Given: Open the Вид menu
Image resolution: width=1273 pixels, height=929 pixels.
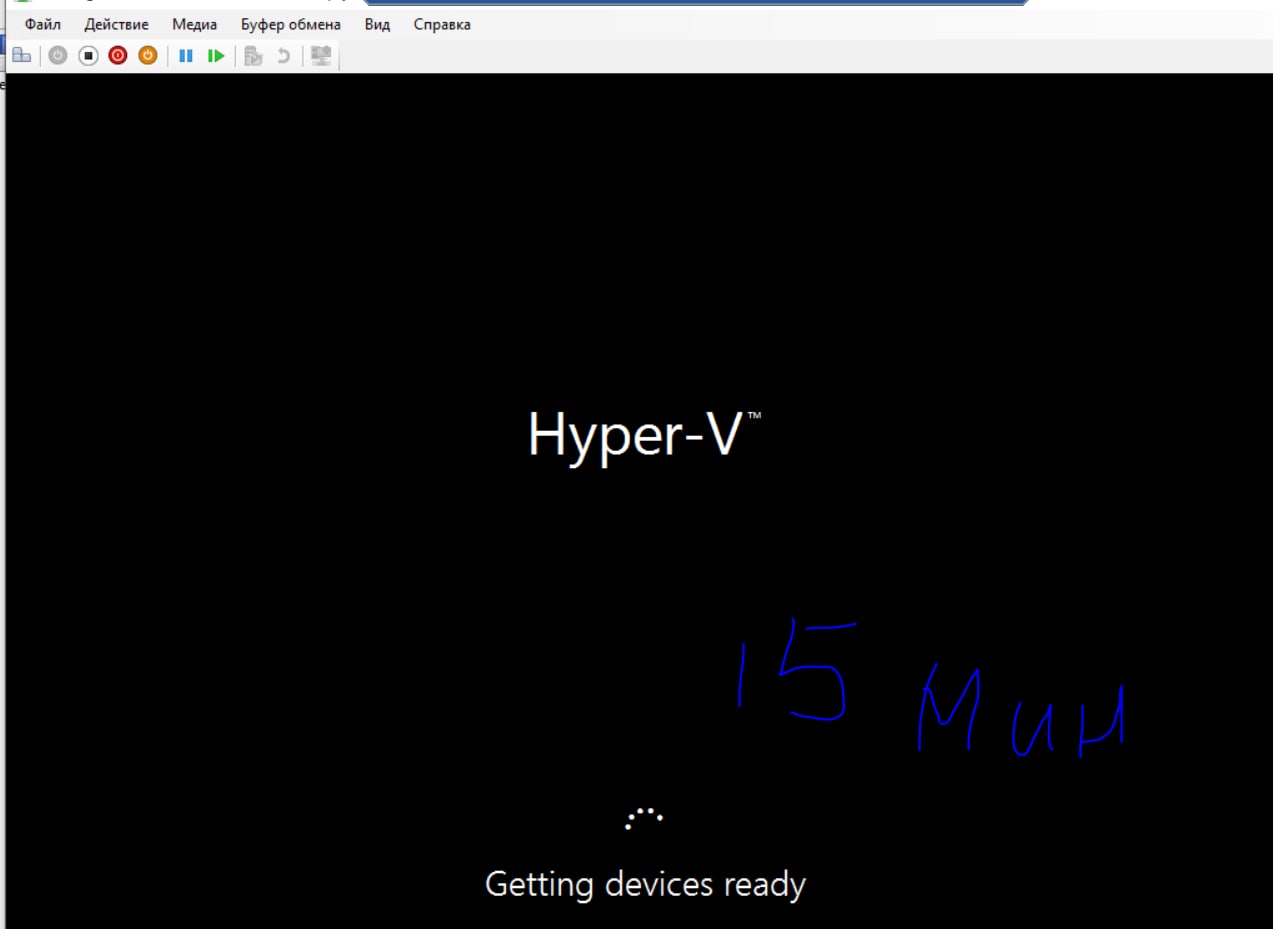Looking at the screenshot, I should pos(377,24).
